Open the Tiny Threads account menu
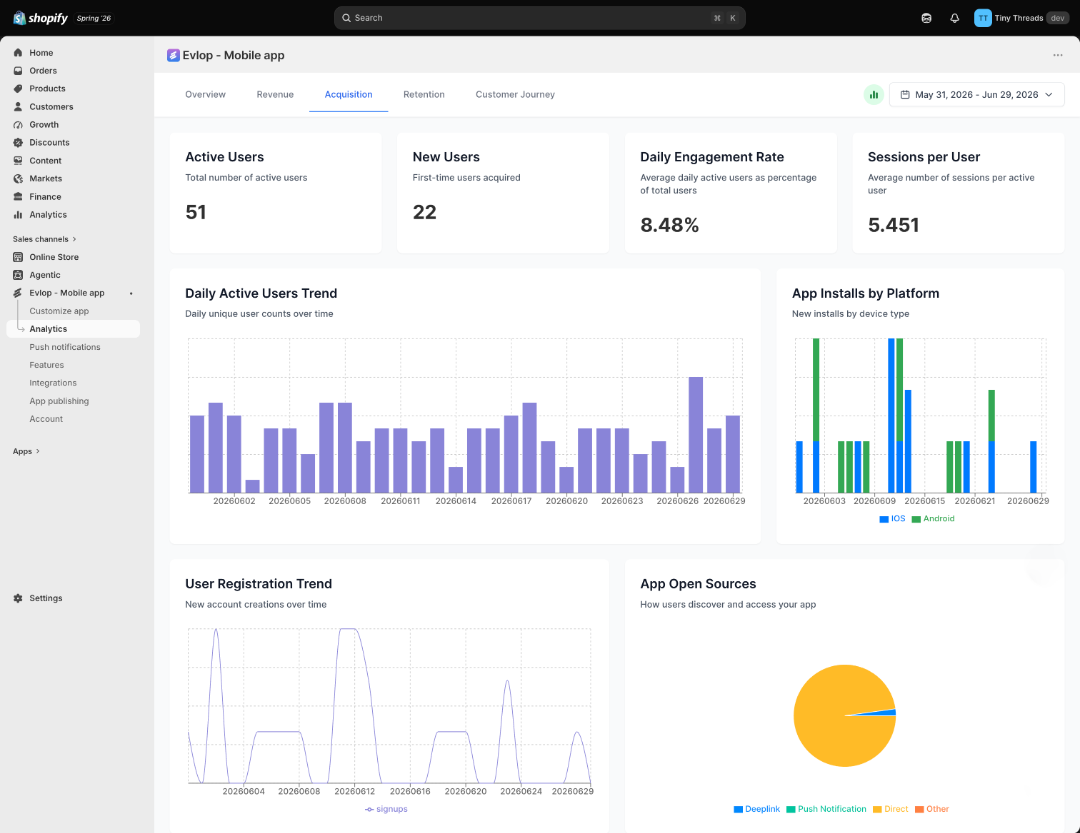The height and width of the screenshot is (833, 1080). (1020, 18)
